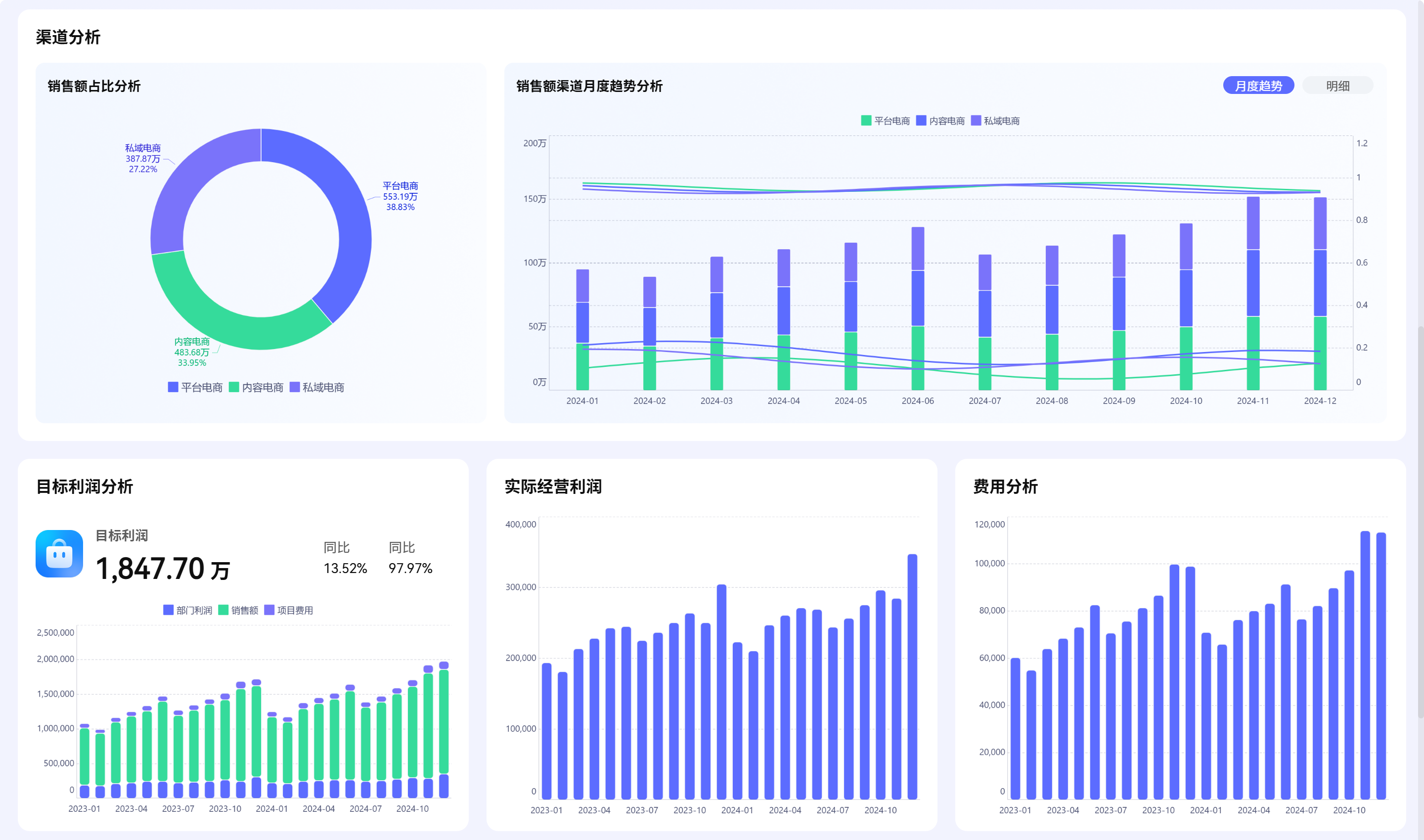Toggle 私域电商 in the donut chart legend
The height and width of the screenshot is (840, 1424).
pos(317,387)
